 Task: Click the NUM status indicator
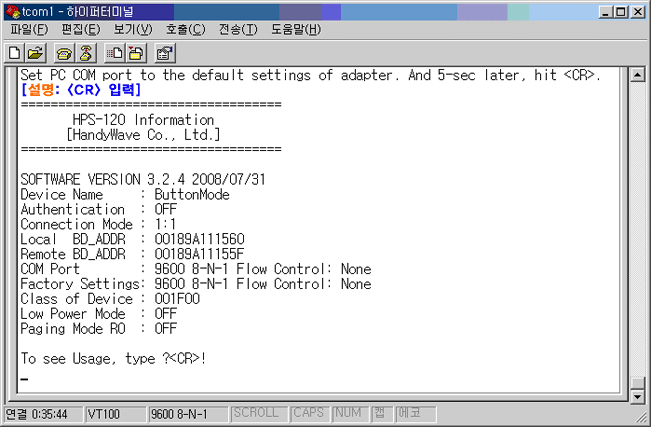coord(350,414)
